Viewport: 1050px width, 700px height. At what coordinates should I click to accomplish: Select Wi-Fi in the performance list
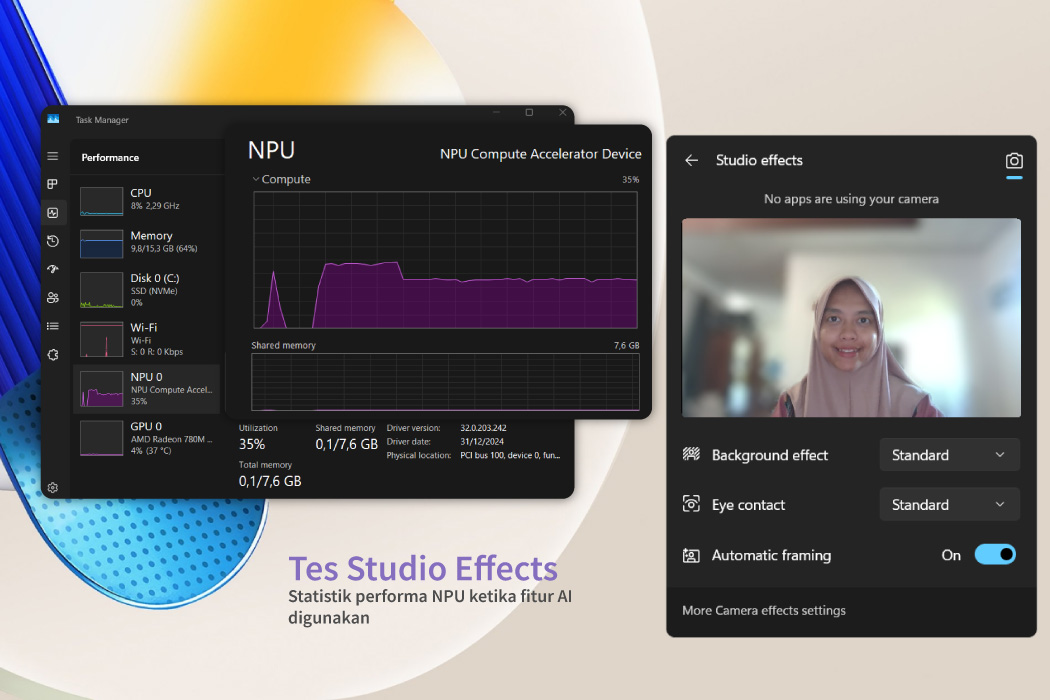click(x=146, y=339)
